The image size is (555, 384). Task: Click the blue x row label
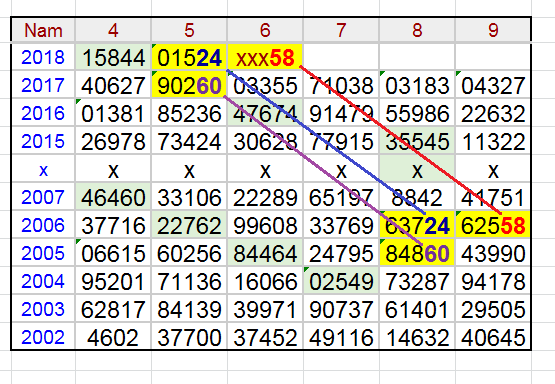43,170
